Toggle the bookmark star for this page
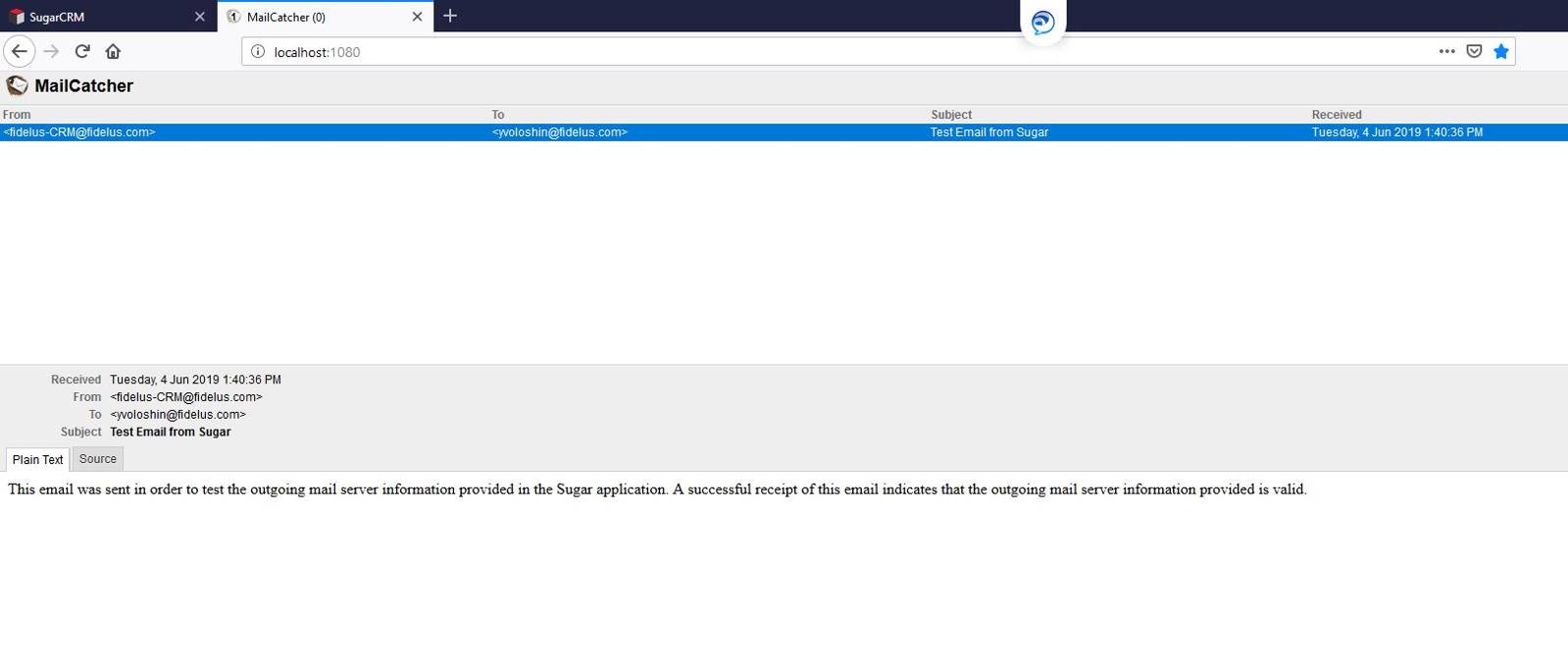This screenshot has width=1568, height=667. coord(1500,51)
